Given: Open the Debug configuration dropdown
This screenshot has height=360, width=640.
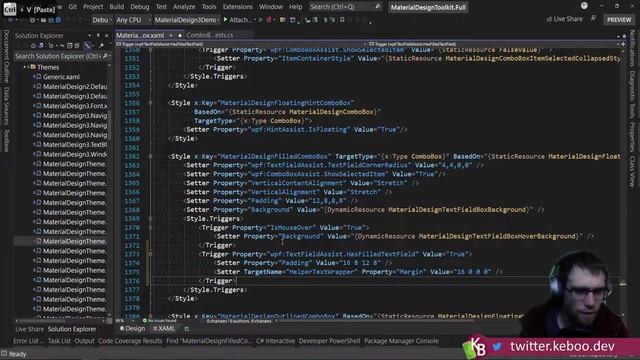Looking at the screenshot, I should coord(102,20).
